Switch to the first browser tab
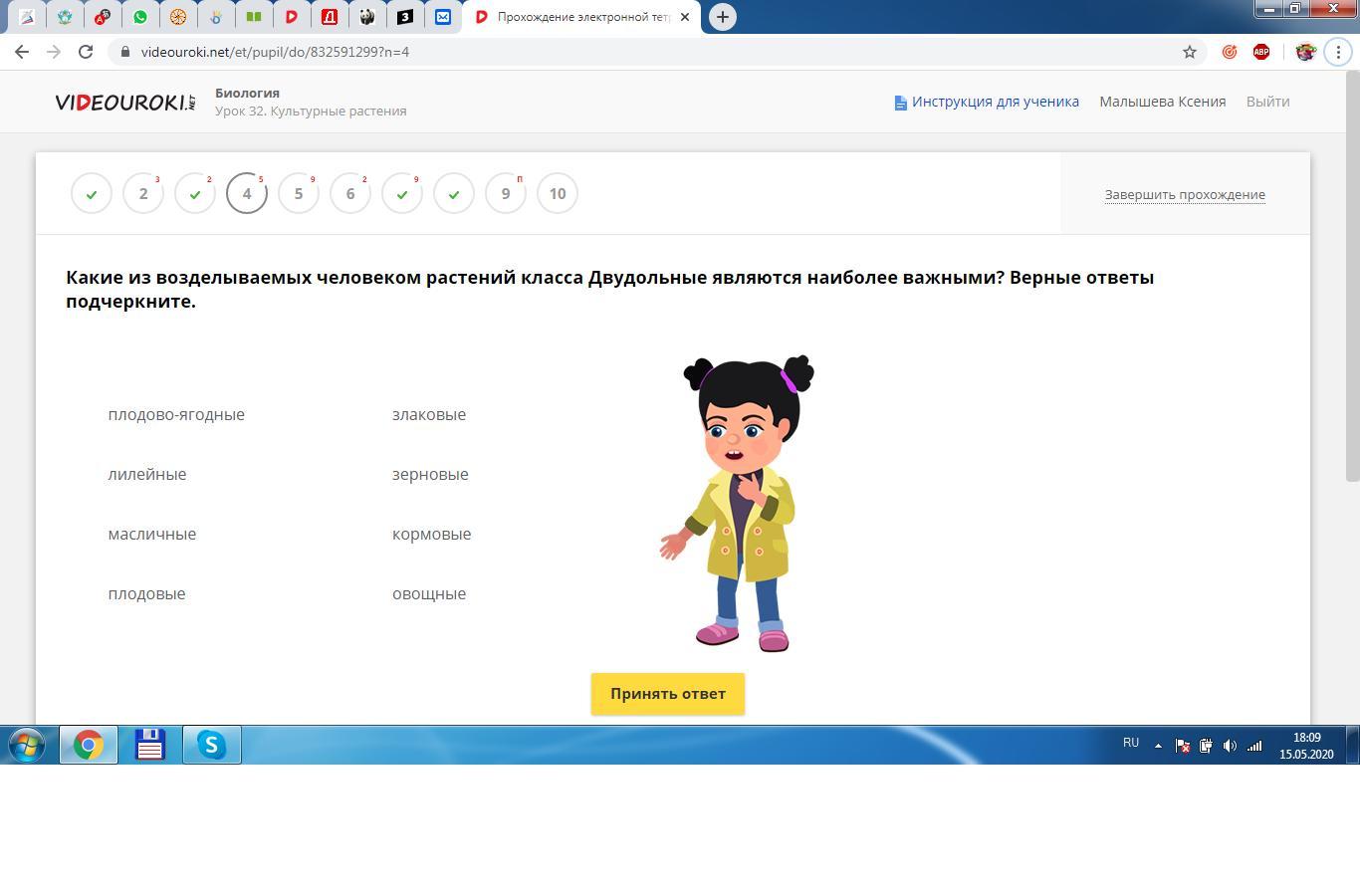The height and width of the screenshot is (896, 1360). click(x=27, y=17)
